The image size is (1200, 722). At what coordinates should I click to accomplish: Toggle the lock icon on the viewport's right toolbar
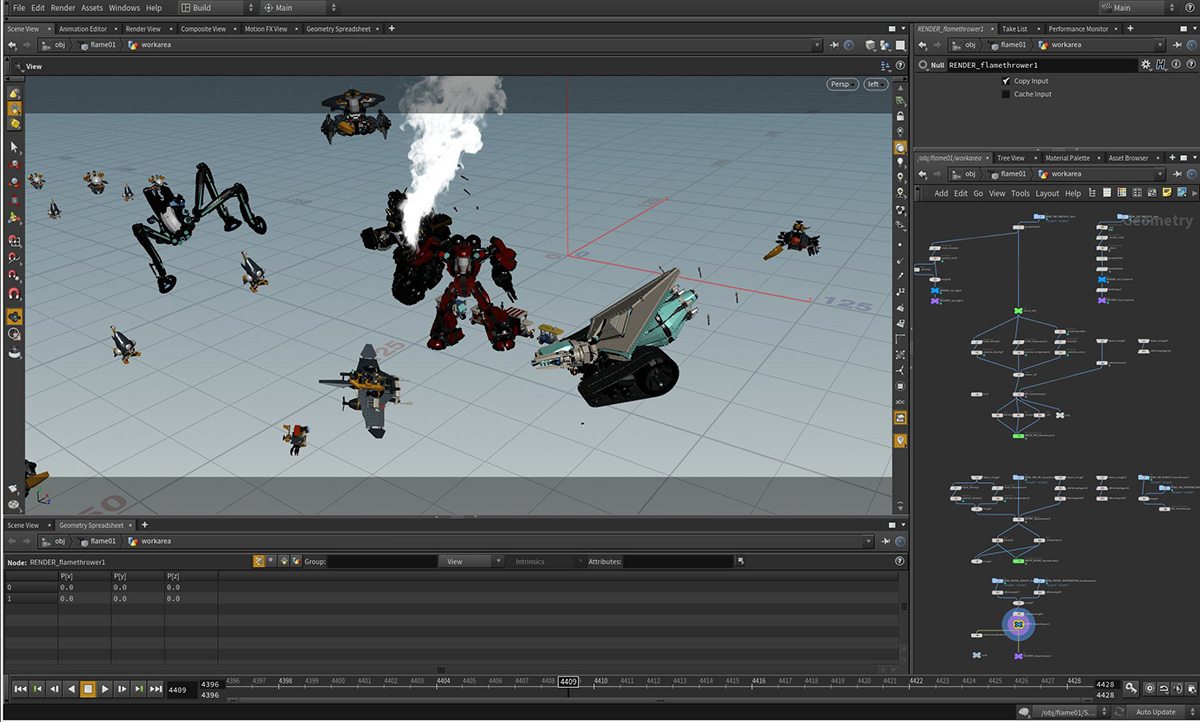tap(900, 116)
